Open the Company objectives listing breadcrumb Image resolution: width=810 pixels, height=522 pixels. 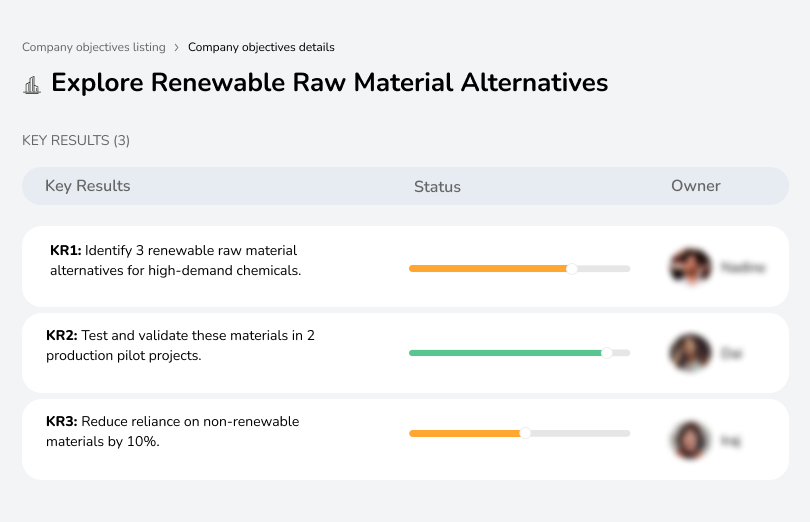[94, 47]
